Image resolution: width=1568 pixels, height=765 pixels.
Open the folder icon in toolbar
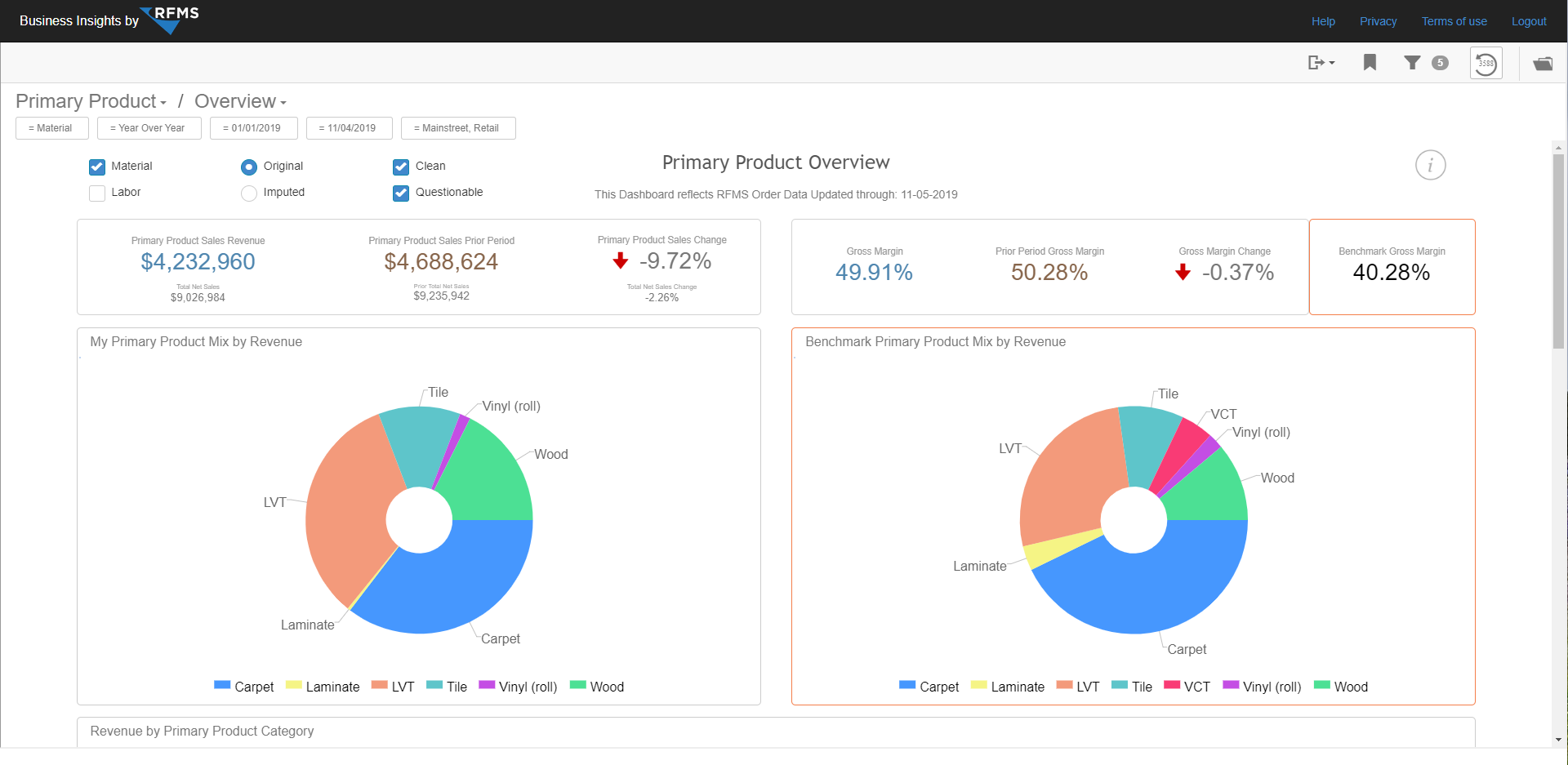pyautogui.click(x=1543, y=64)
